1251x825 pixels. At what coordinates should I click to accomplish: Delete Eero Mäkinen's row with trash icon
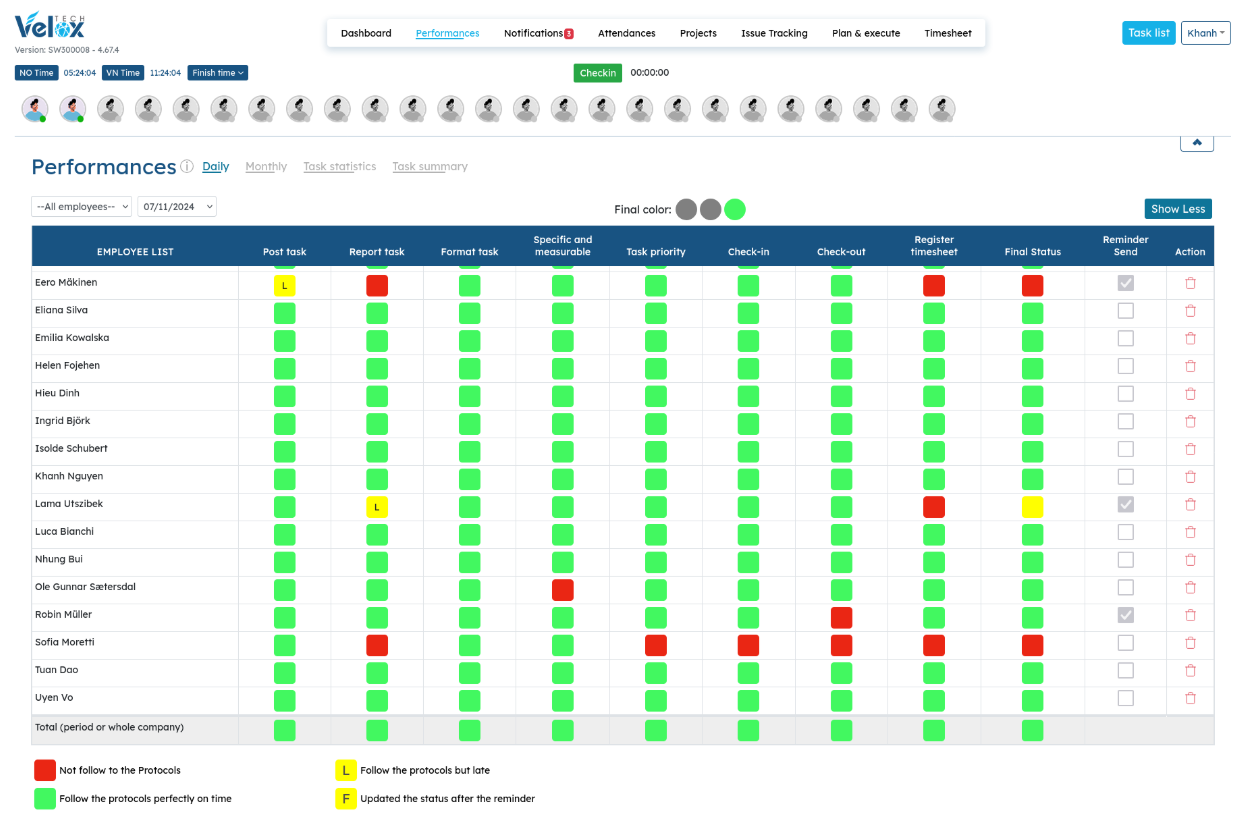(1190, 283)
